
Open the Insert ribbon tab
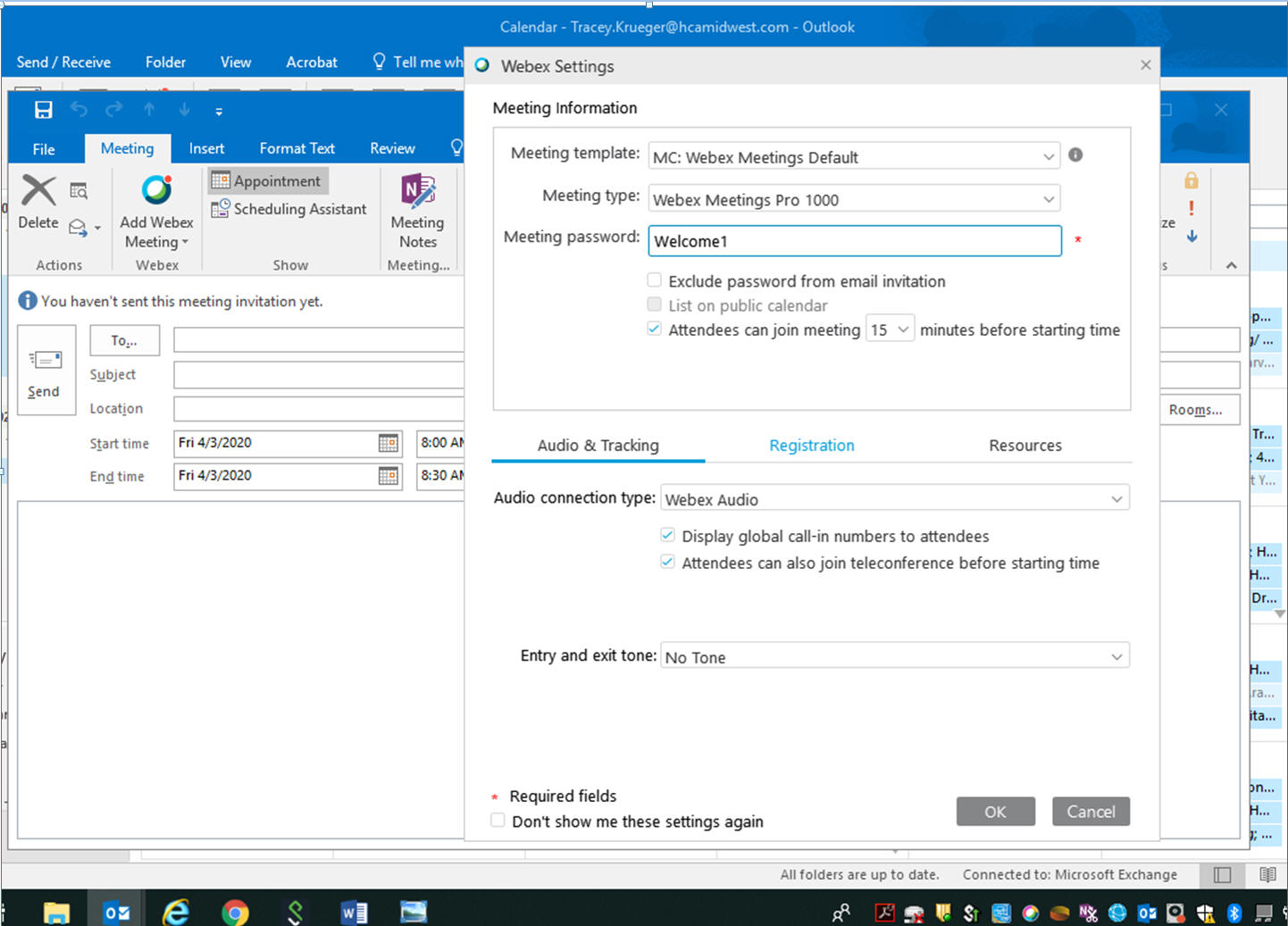(x=206, y=148)
